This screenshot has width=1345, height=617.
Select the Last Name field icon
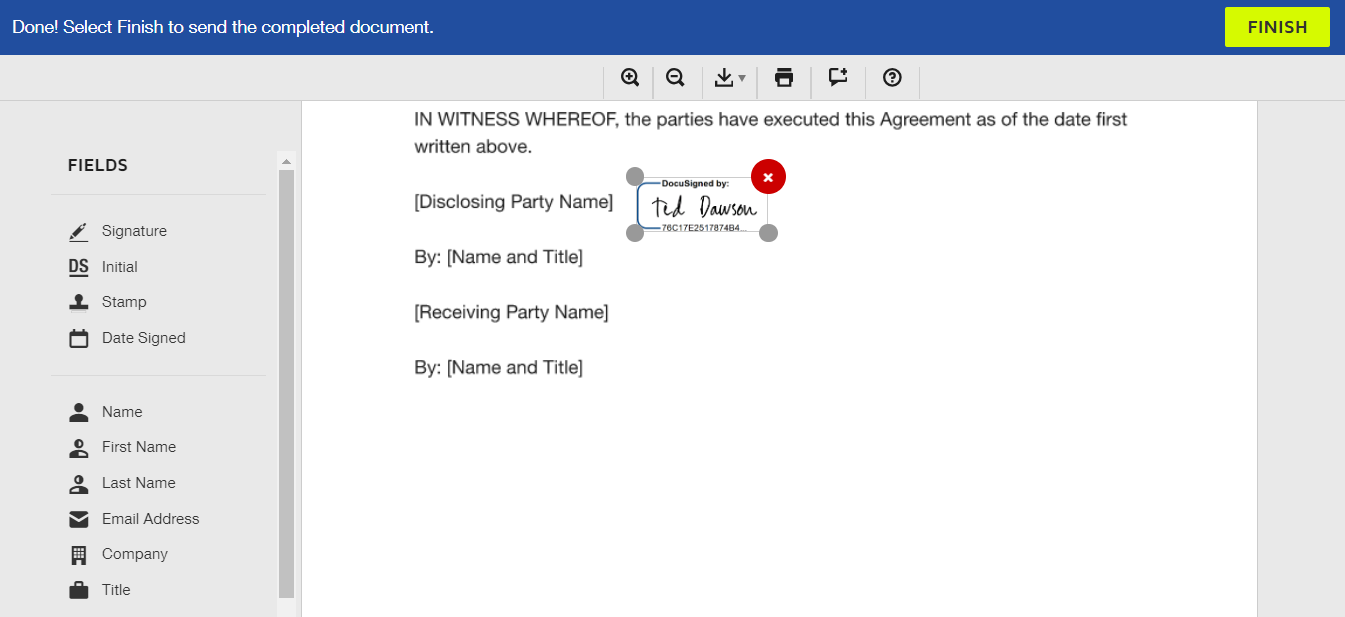79,483
